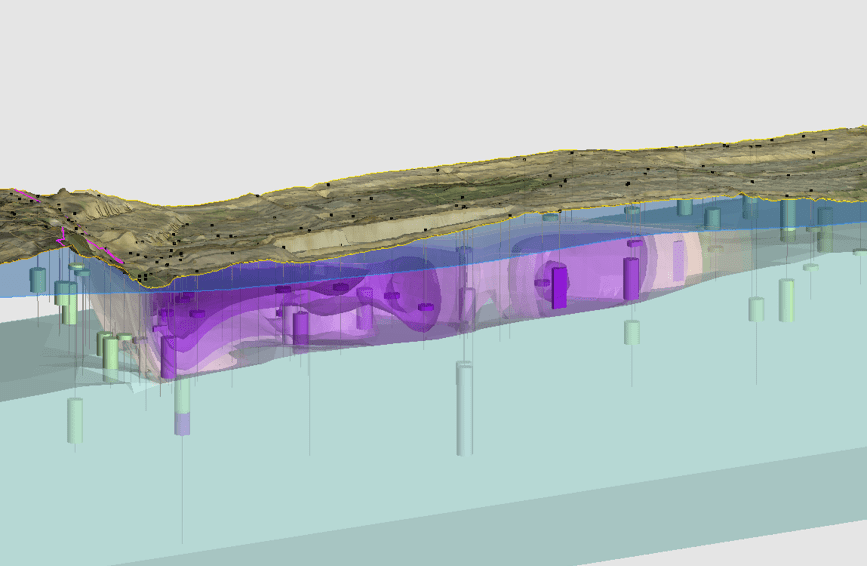The image size is (867, 566).
Task: Click the tall pale cylinder in lower center
Action: [464, 408]
